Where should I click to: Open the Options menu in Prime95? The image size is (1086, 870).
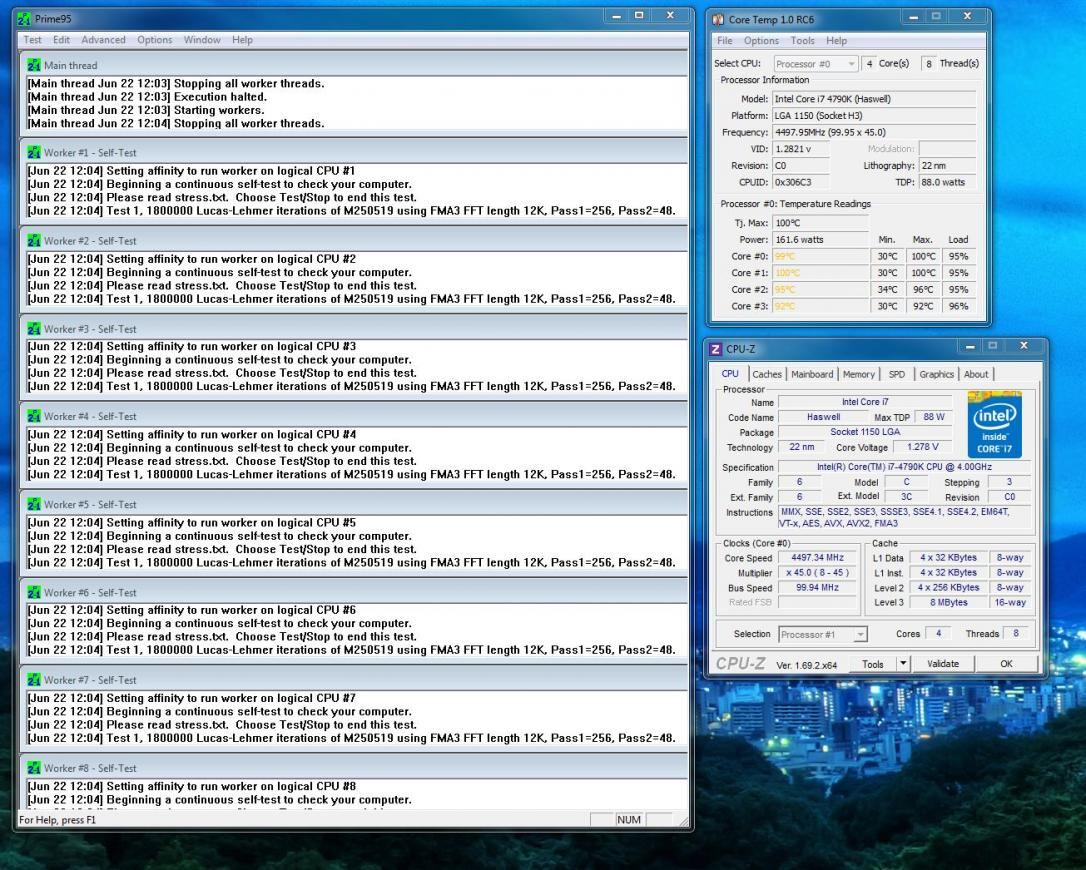click(x=154, y=39)
